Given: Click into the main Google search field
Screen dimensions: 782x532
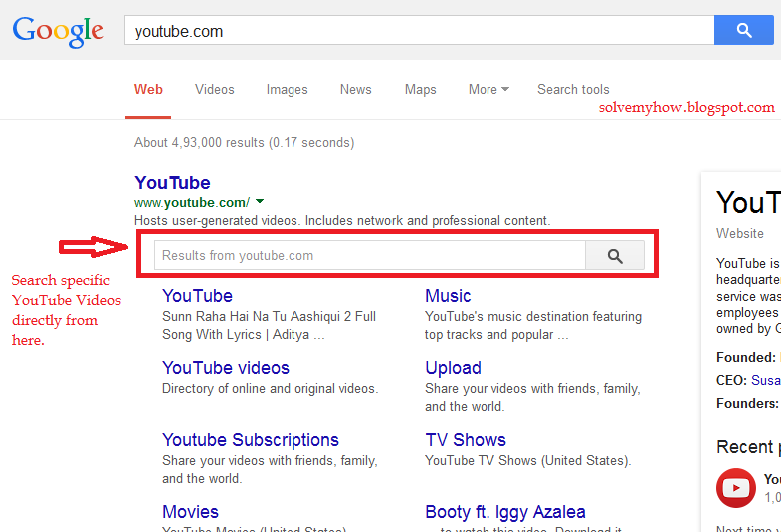Looking at the screenshot, I should pyautogui.click(x=419, y=30).
